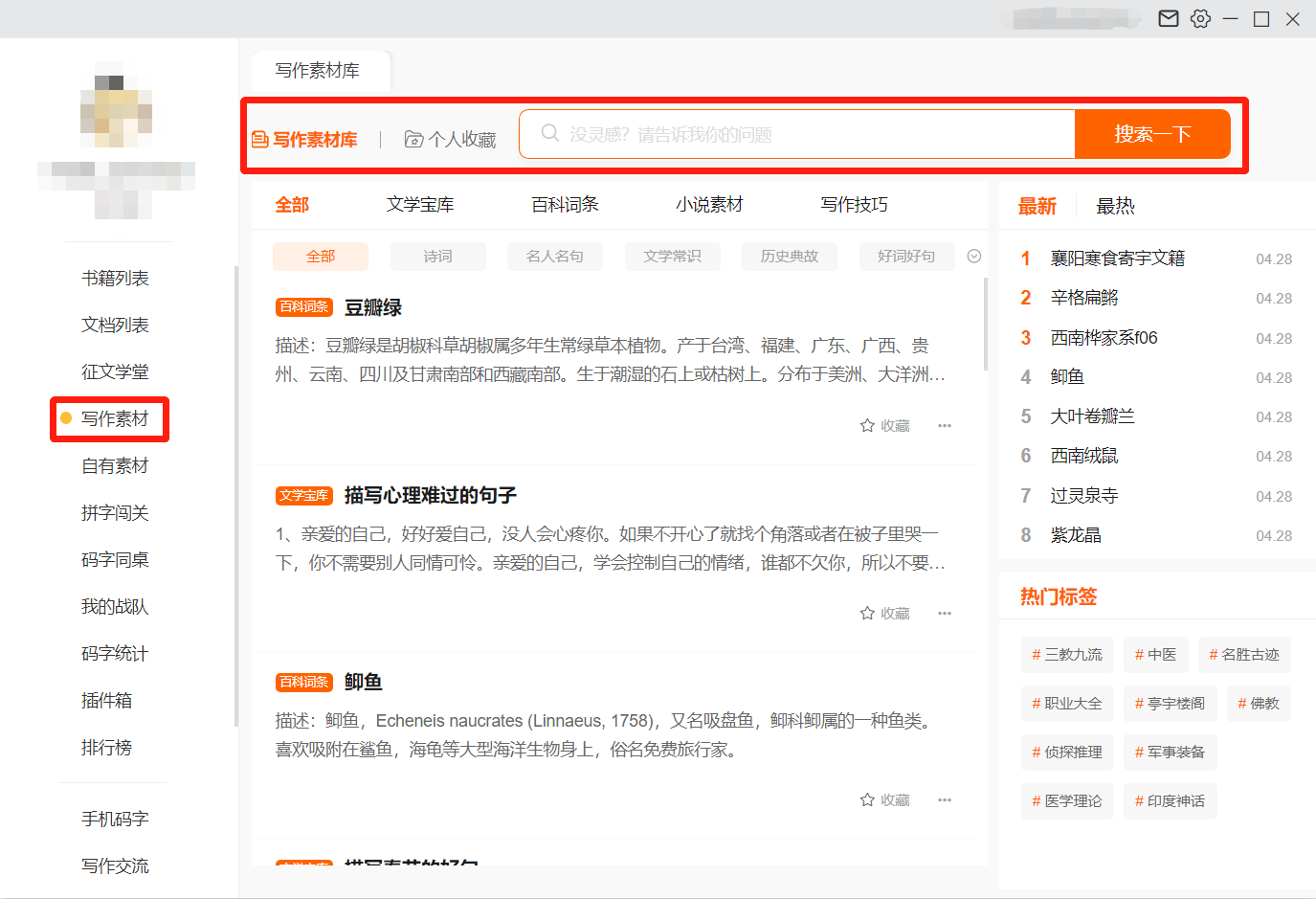Screen dimensions: 1316x899
Task: Select hot tag 职业大全
Action: click(x=1067, y=704)
